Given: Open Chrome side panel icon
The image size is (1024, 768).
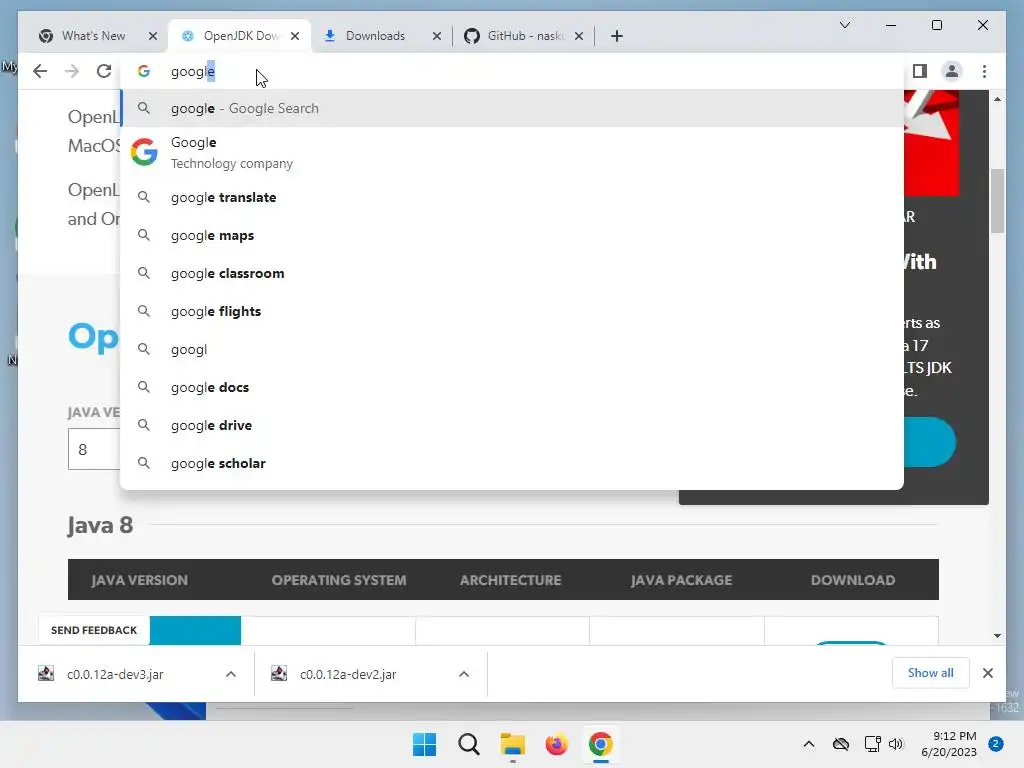Looking at the screenshot, I should click(x=920, y=71).
